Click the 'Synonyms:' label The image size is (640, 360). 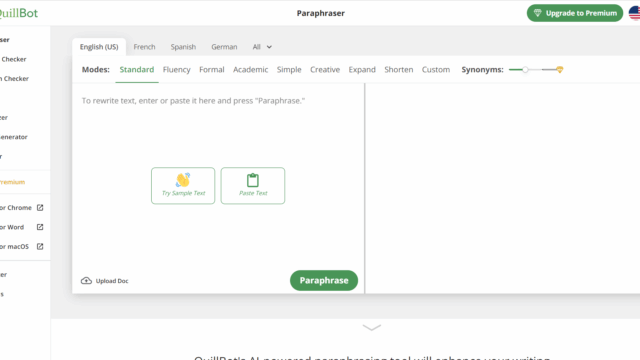pyautogui.click(x=482, y=70)
